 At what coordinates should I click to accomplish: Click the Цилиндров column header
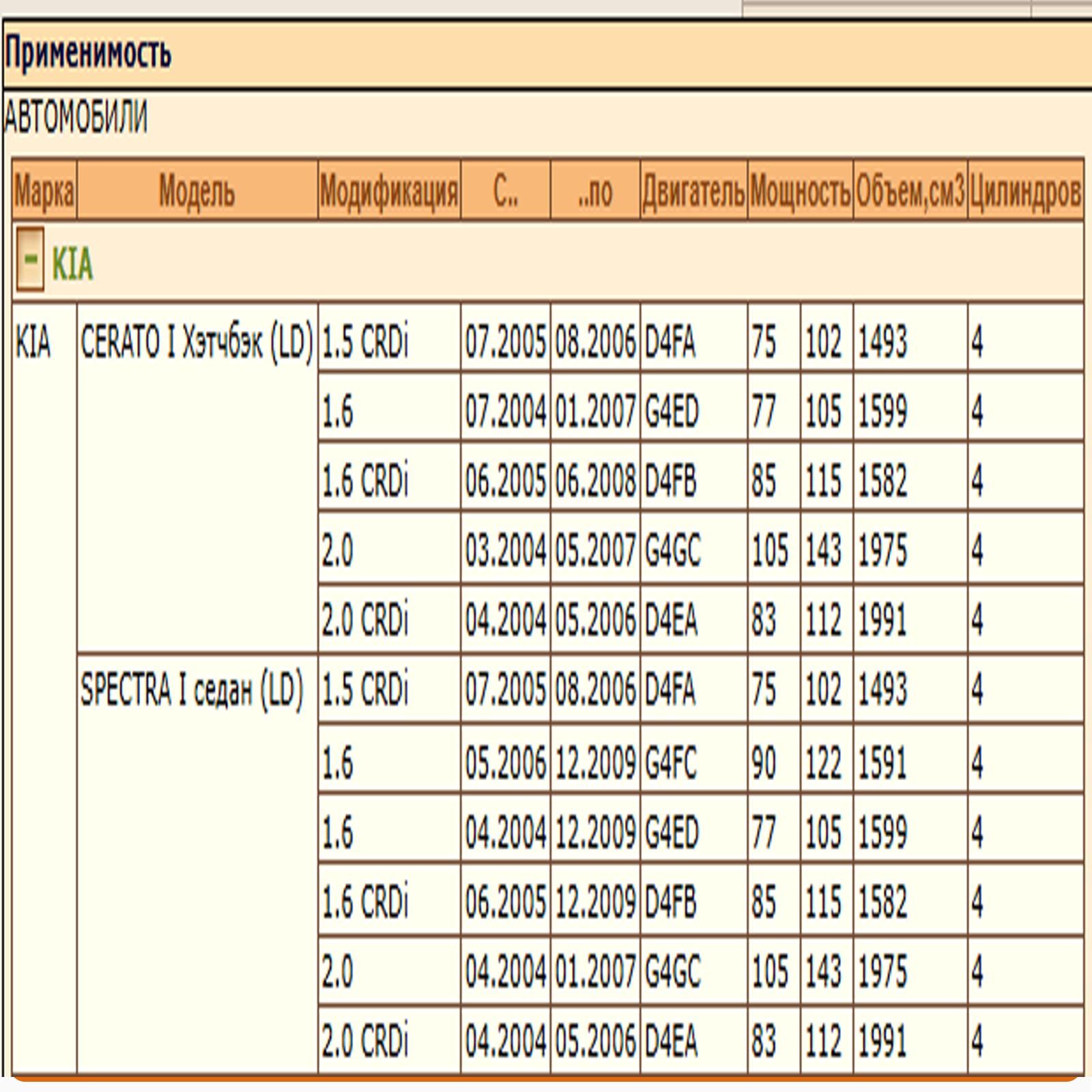point(1025,191)
